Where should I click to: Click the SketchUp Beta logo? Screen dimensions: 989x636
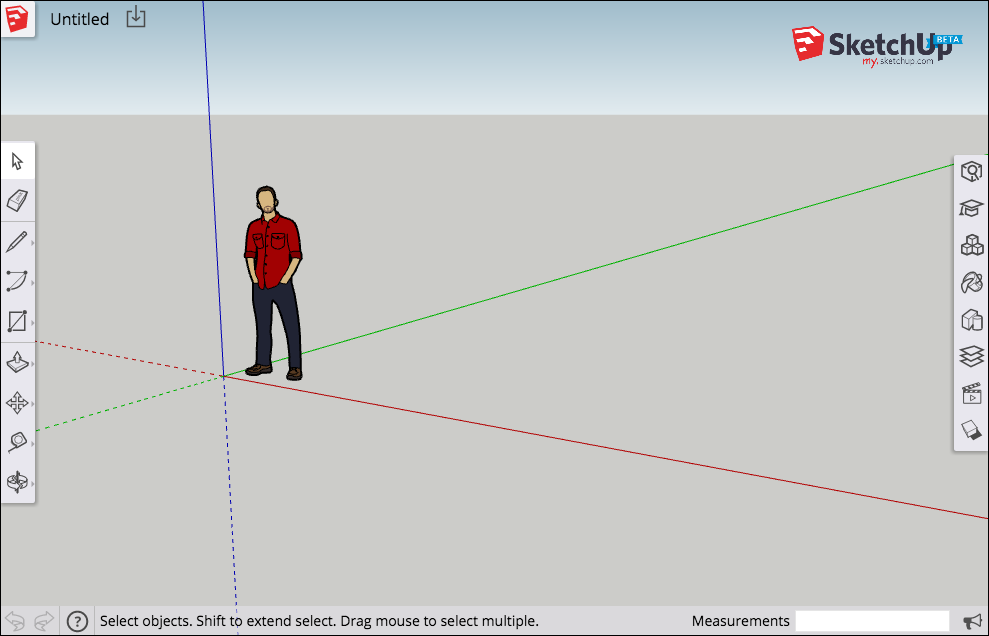click(x=877, y=46)
